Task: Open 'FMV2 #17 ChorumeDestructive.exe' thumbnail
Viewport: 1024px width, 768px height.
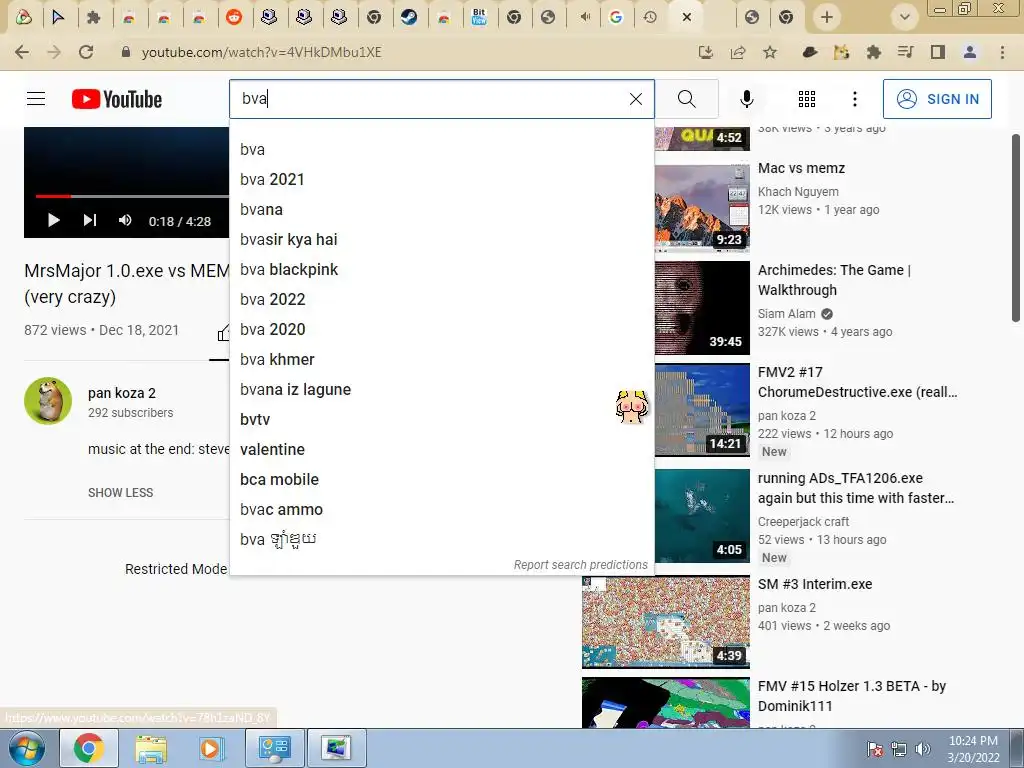Action: tap(702, 409)
